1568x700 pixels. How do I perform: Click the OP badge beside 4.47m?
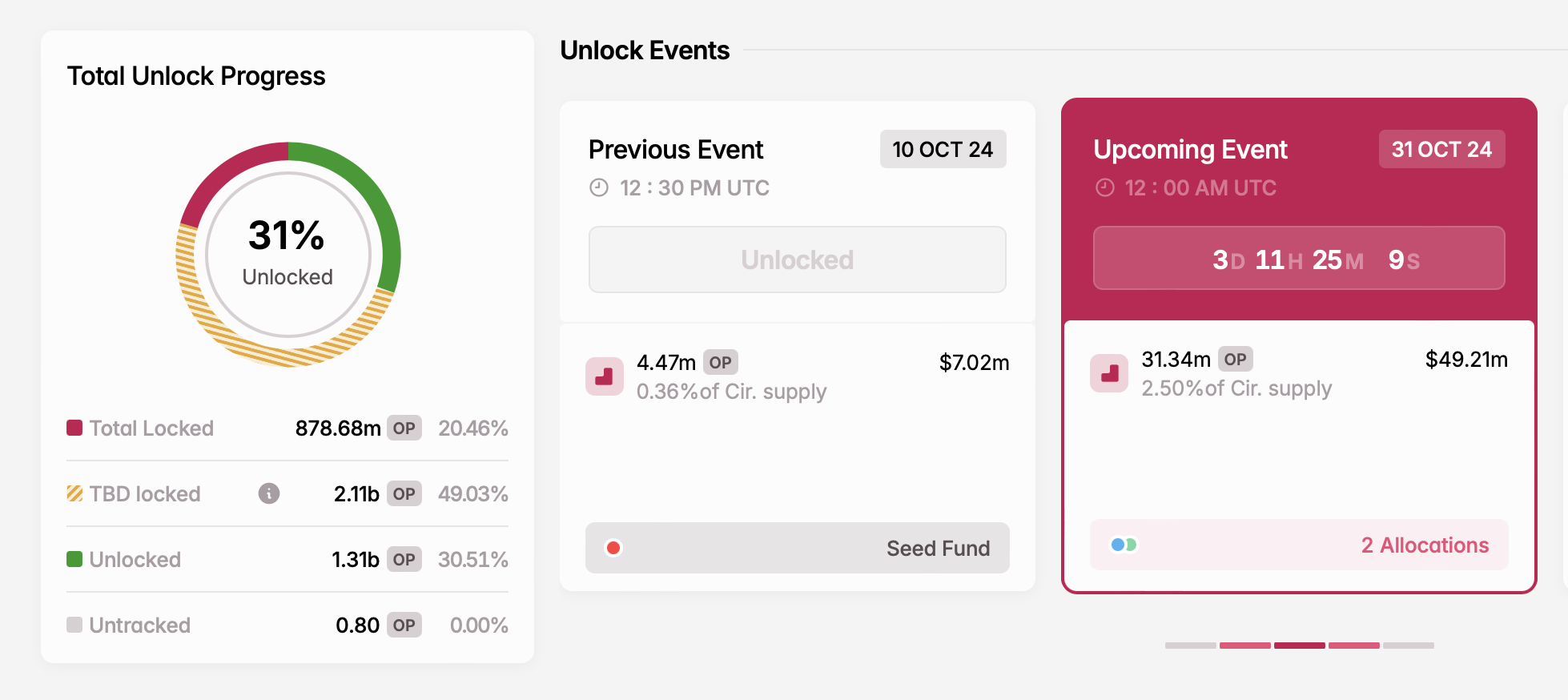(720, 362)
